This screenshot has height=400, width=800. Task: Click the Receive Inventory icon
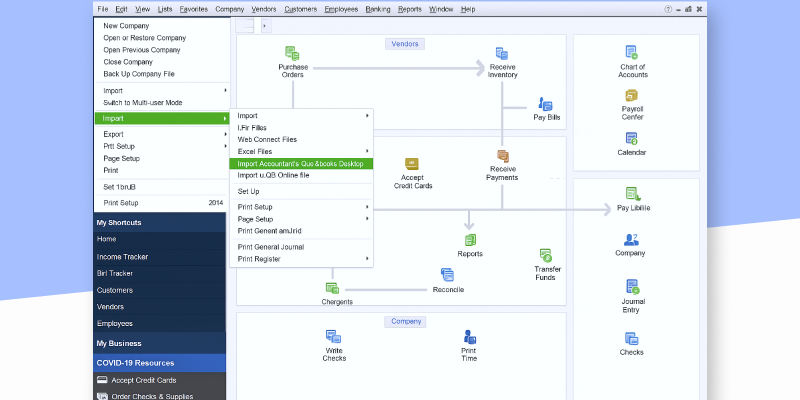click(502, 54)
